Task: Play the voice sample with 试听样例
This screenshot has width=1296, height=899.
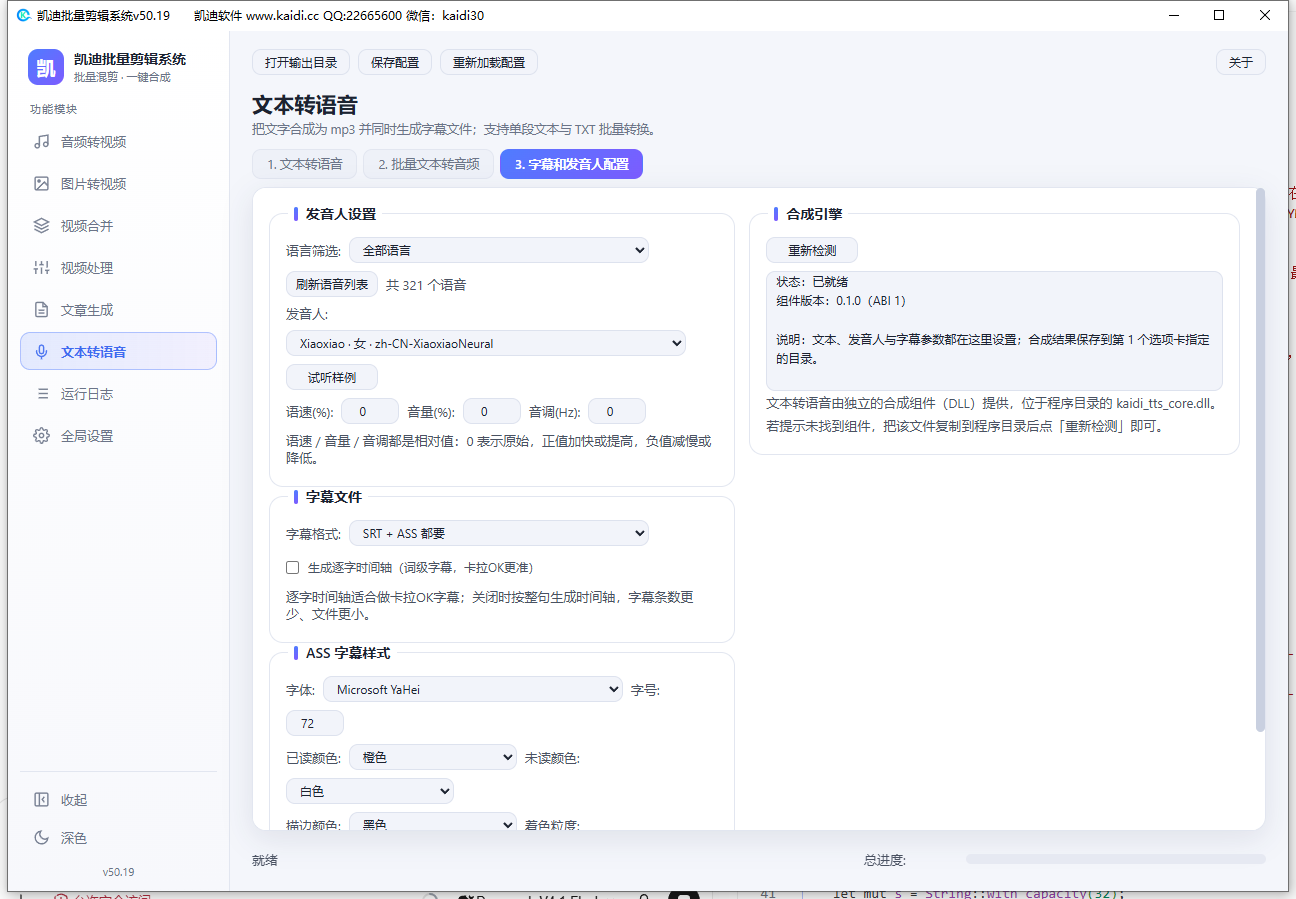Action: 332,378
